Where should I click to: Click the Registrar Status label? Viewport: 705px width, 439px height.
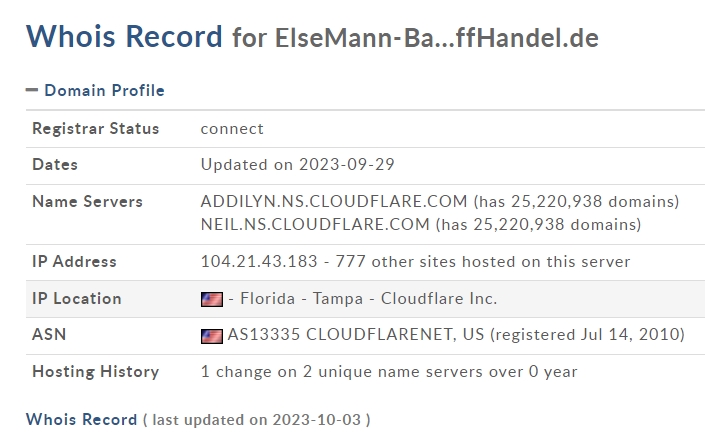96,129
